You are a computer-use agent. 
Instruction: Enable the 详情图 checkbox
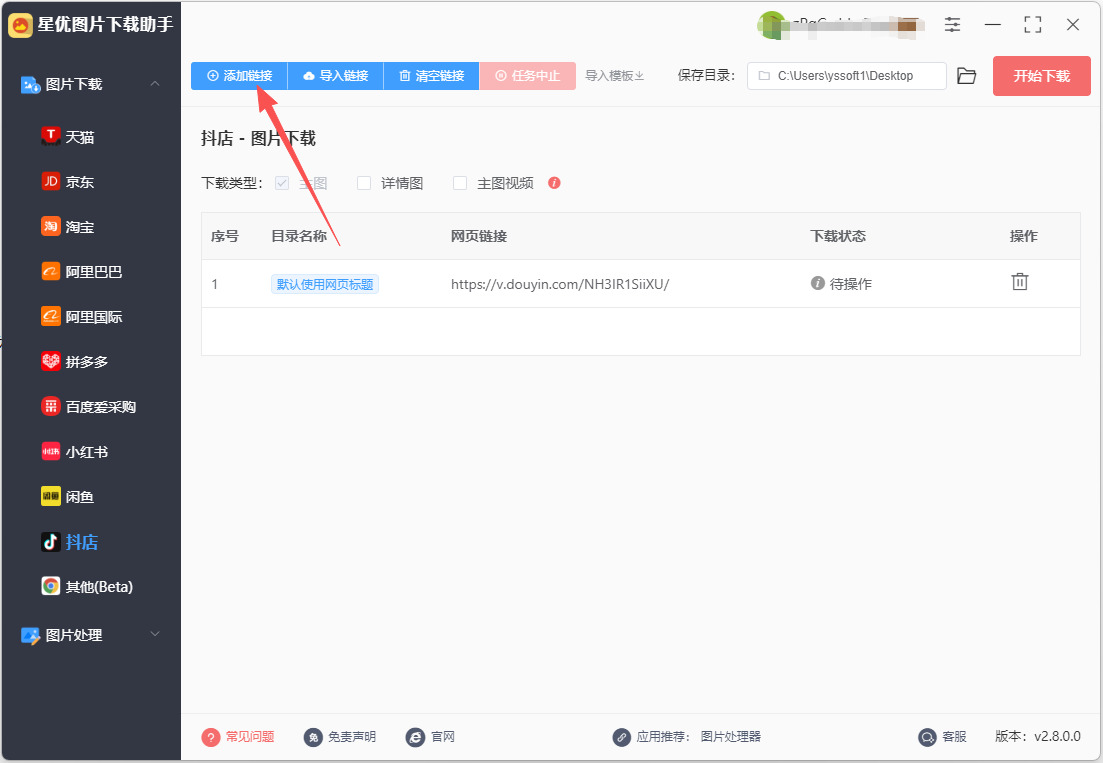364,183
